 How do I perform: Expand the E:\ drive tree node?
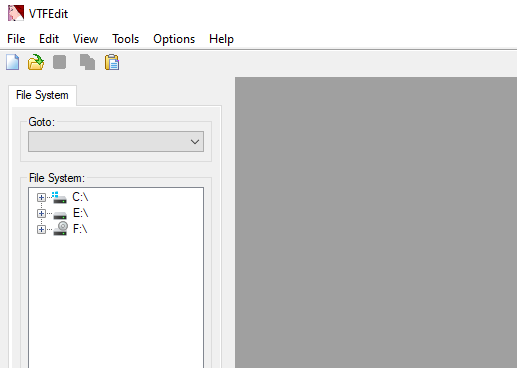point(41,213)
